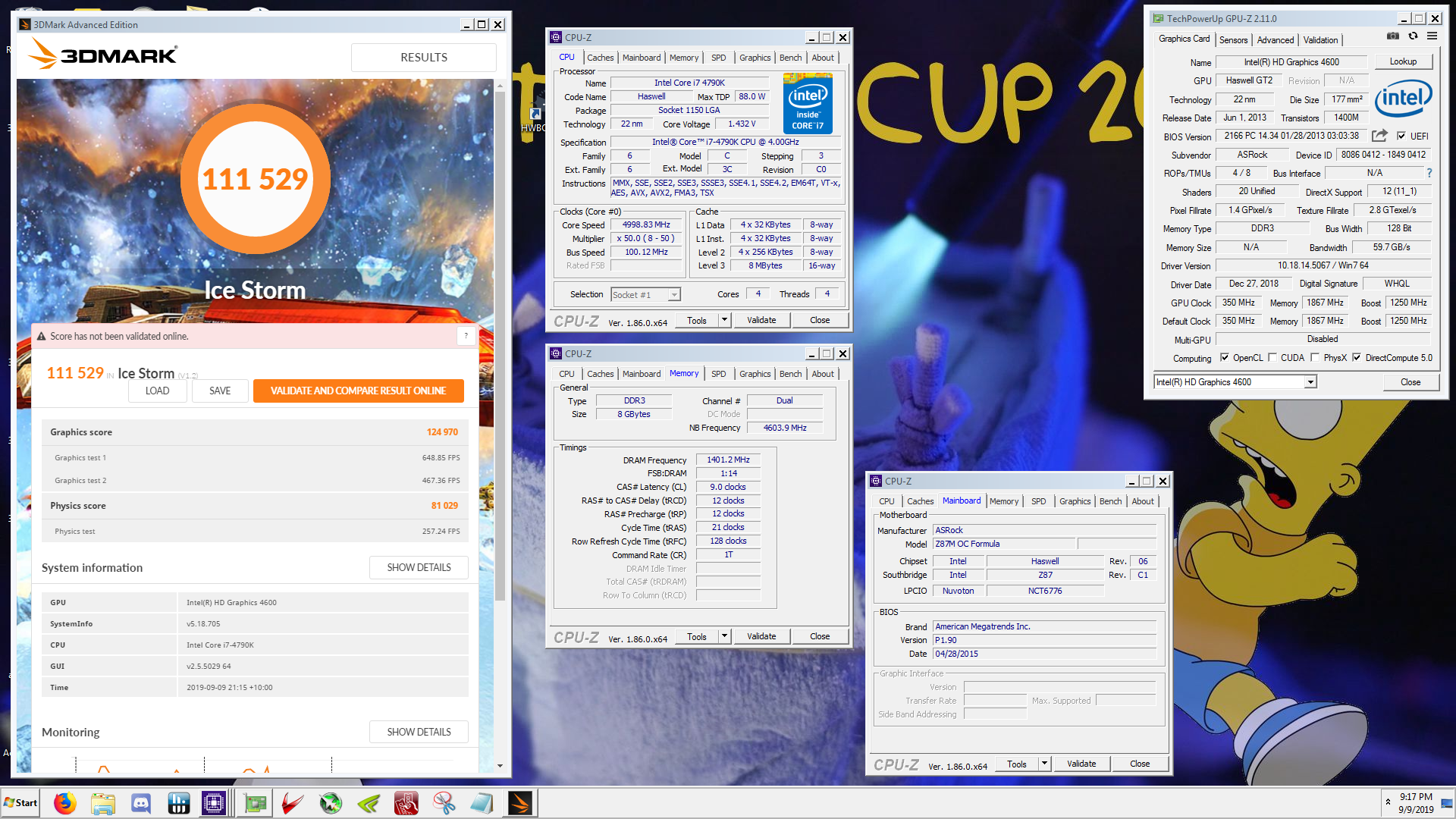Image resolution: width=1456 pixels, height=819 pixels.
Task: Expand Tools dropdown arrow in CPU-Z CPU window
Action: coord(724,320)
